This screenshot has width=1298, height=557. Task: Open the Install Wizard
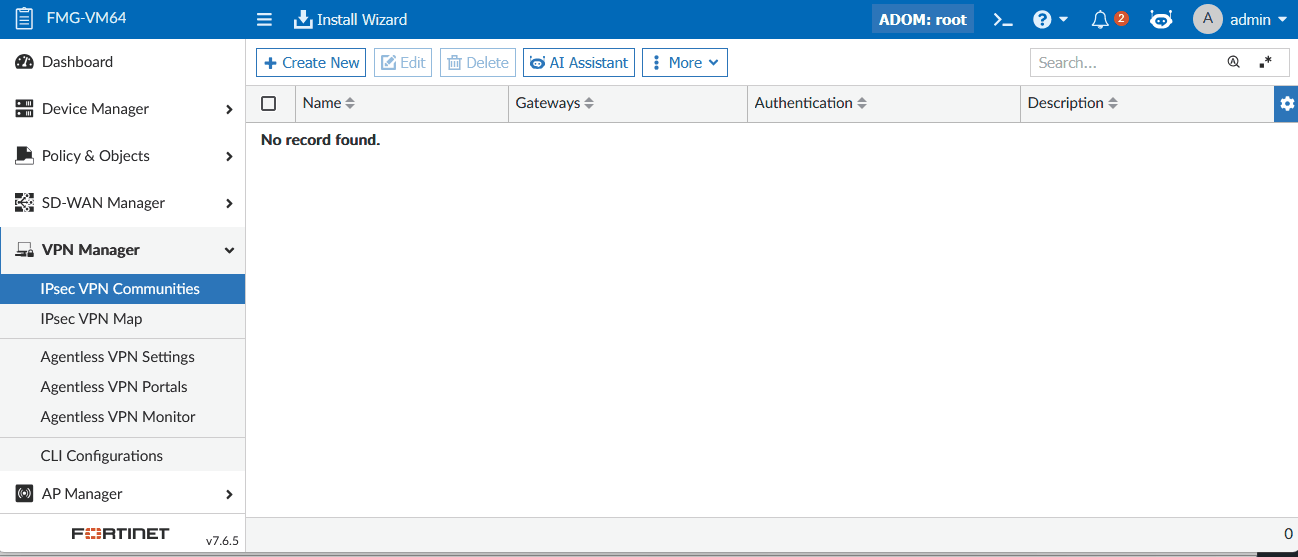click(350, 19)
